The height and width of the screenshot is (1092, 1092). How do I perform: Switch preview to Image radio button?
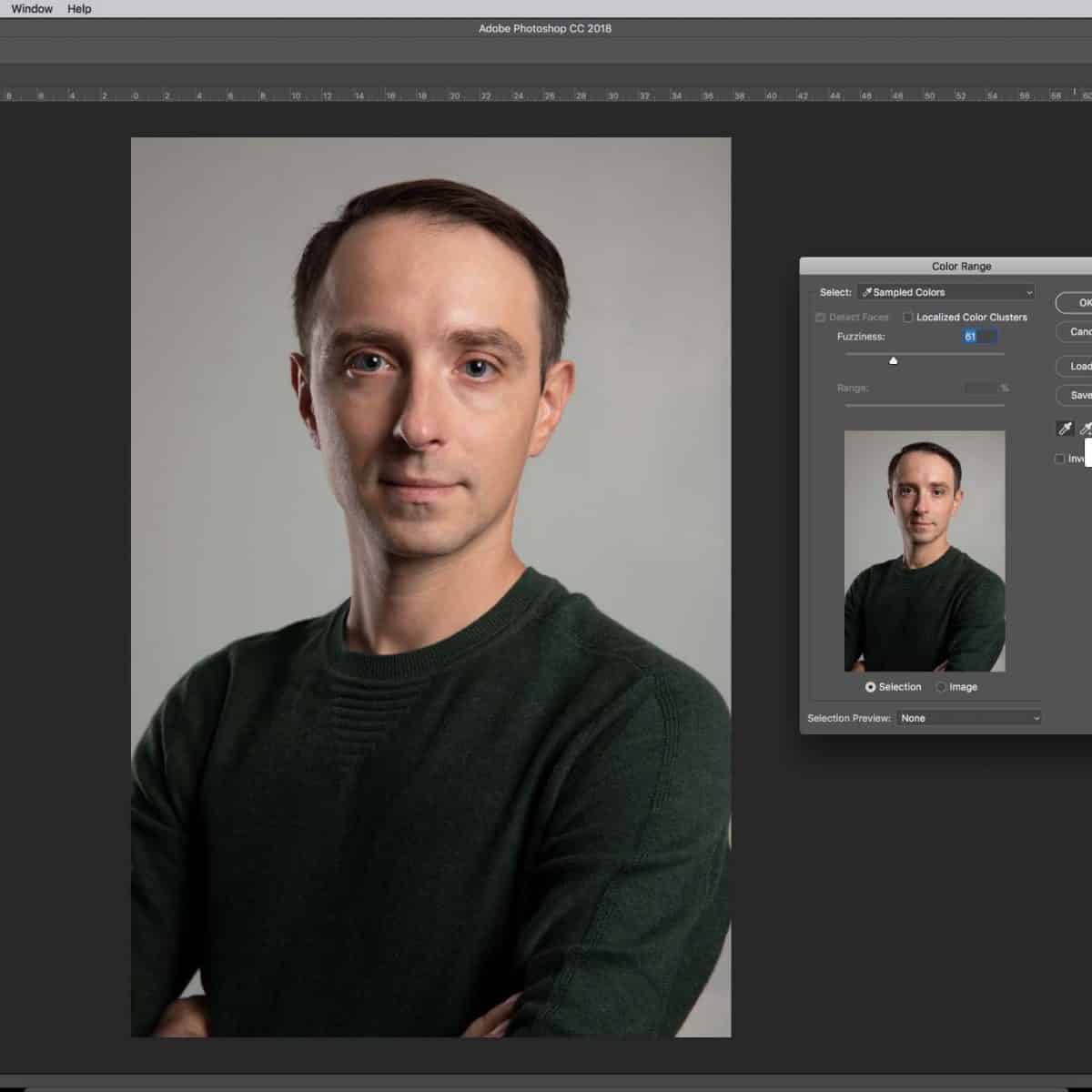click(x=942, y=687)
